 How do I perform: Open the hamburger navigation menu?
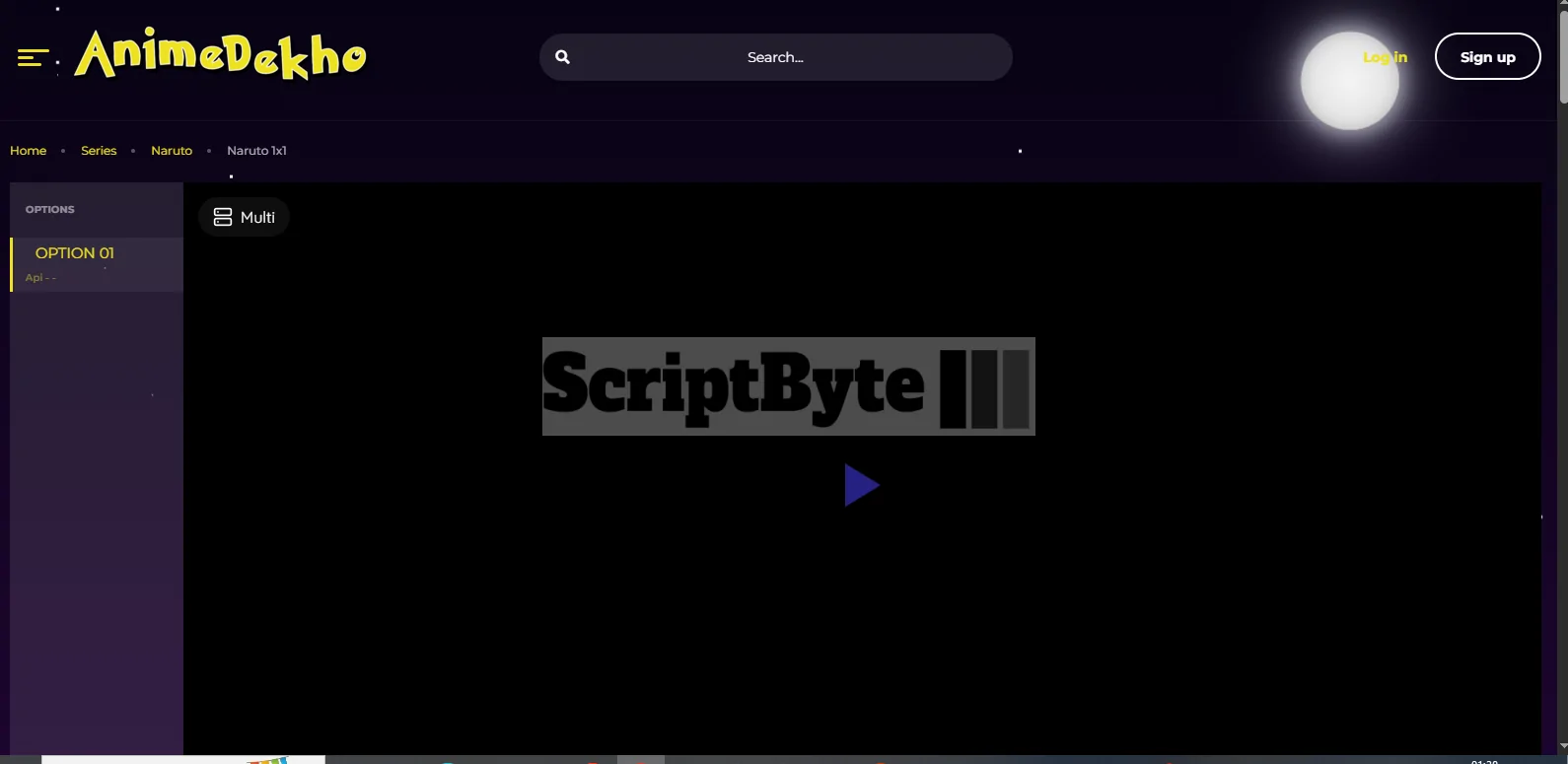pyautogui.click(x=33, y=58)
